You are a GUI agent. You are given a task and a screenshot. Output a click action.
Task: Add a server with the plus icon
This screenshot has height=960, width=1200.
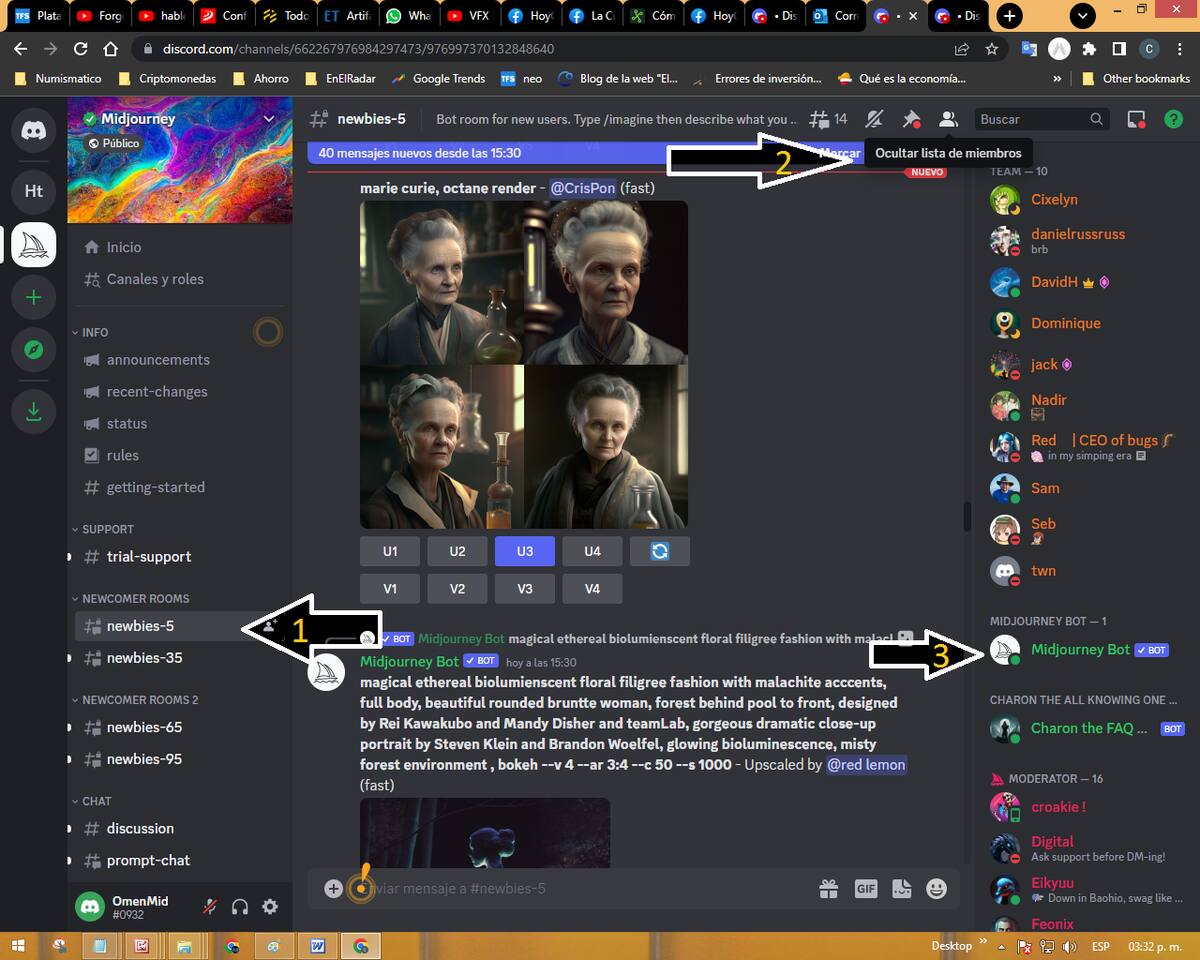tap(34, 297)
